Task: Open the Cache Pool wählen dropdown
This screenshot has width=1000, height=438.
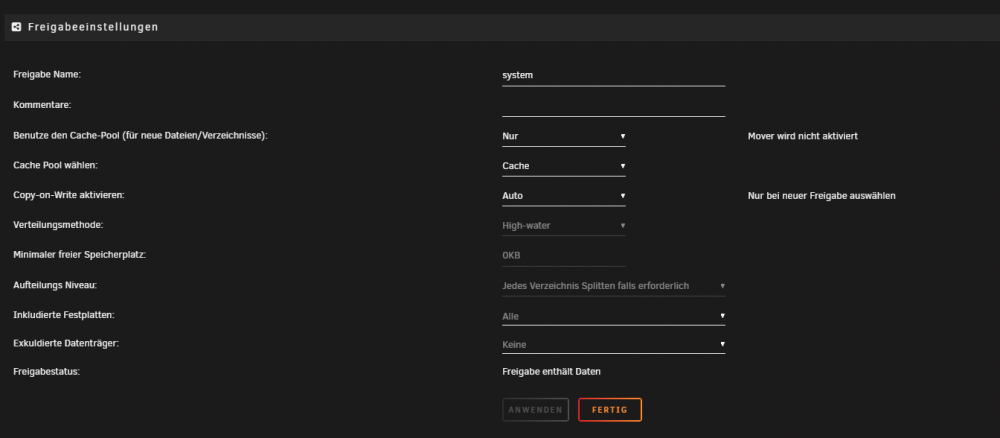Action: point(564,166)
